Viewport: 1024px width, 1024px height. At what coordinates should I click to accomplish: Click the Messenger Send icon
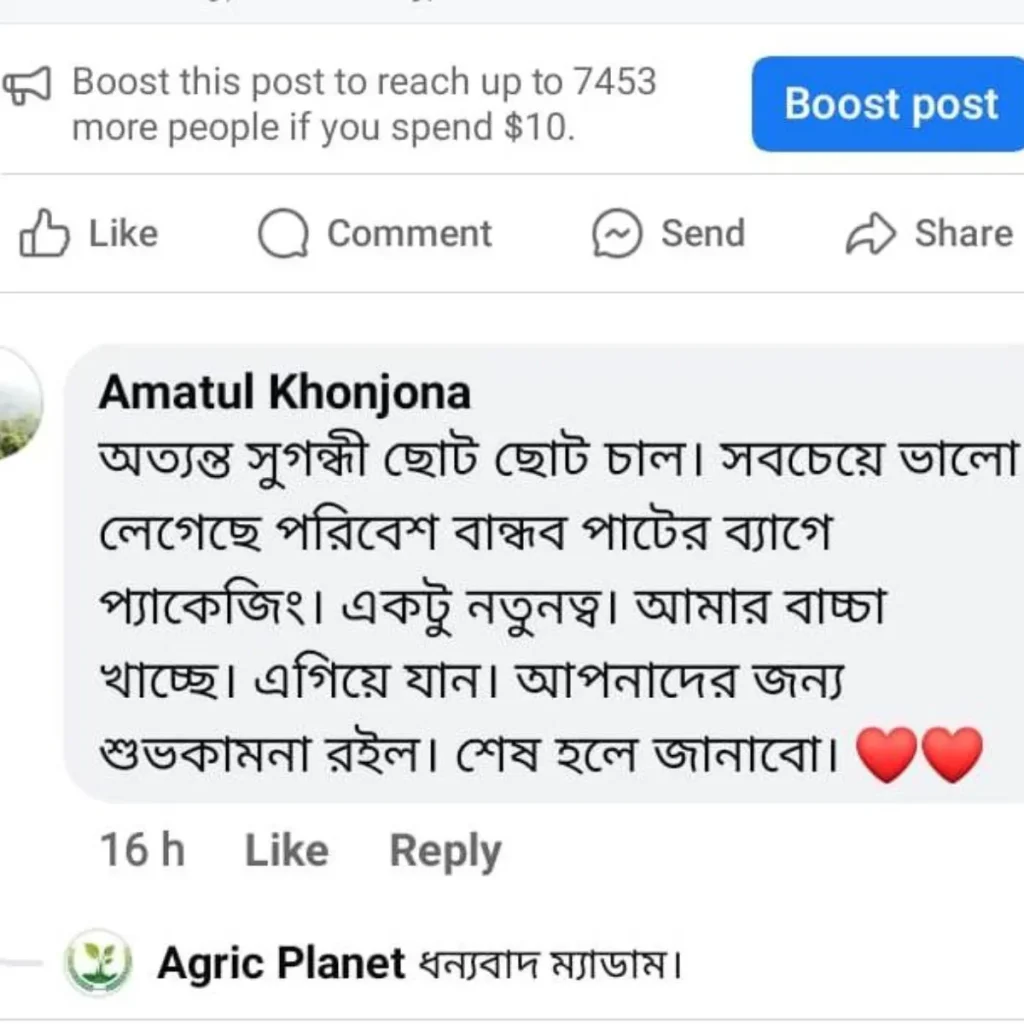pyautogui.click(x=616, y=234)
